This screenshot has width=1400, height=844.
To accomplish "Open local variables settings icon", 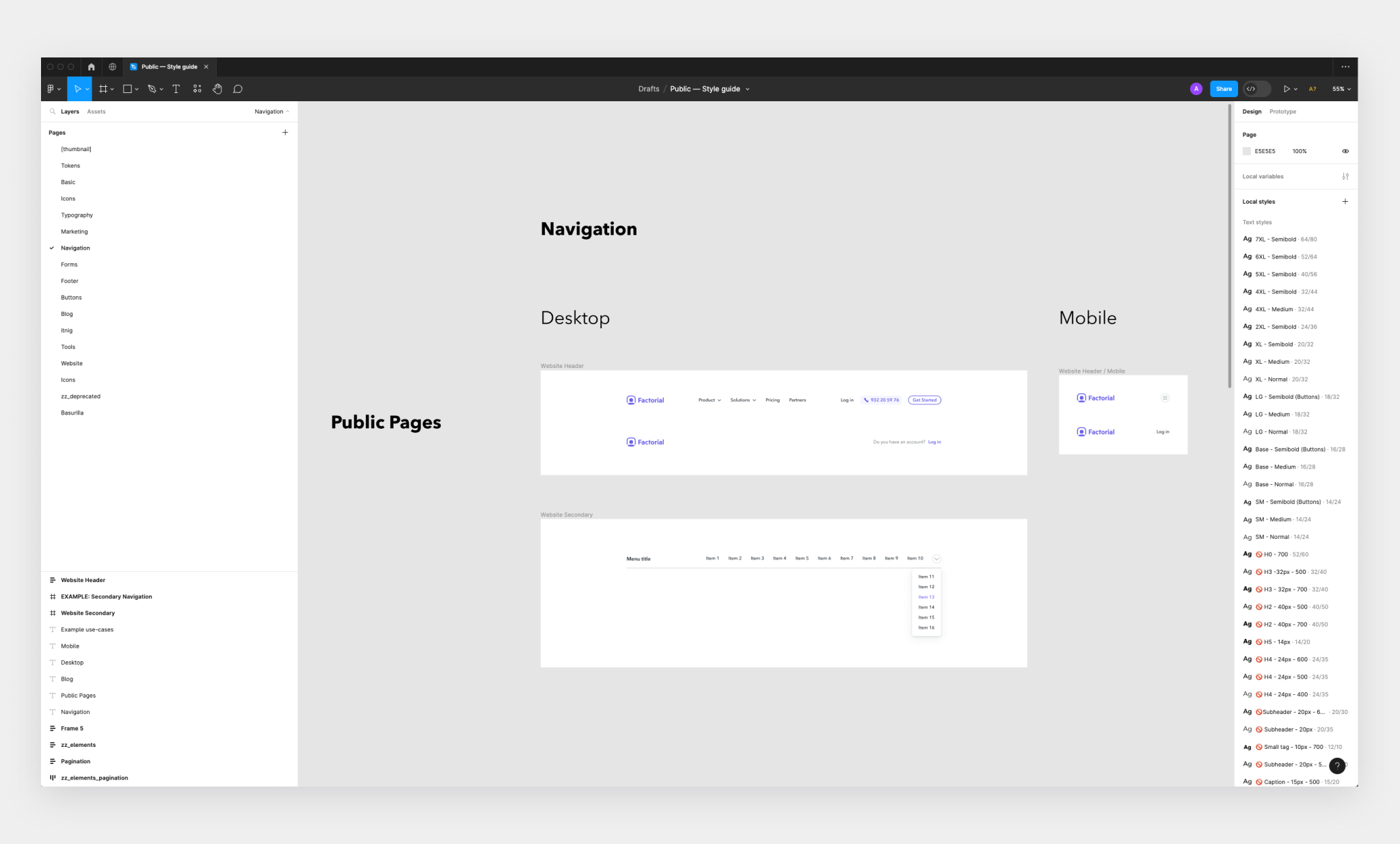I will coord(1345,176).
